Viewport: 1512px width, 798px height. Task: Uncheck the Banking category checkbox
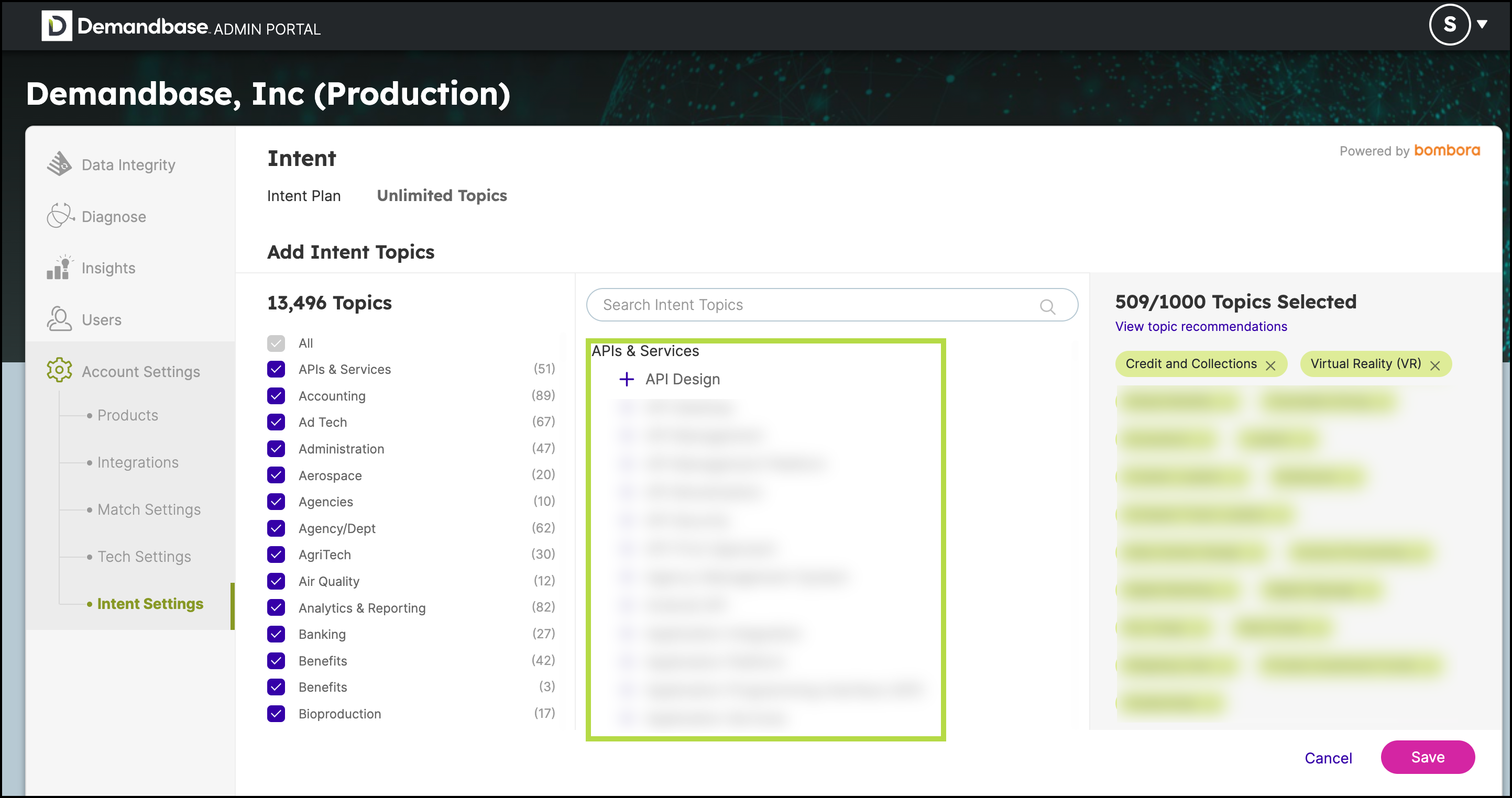coord(276,634)
